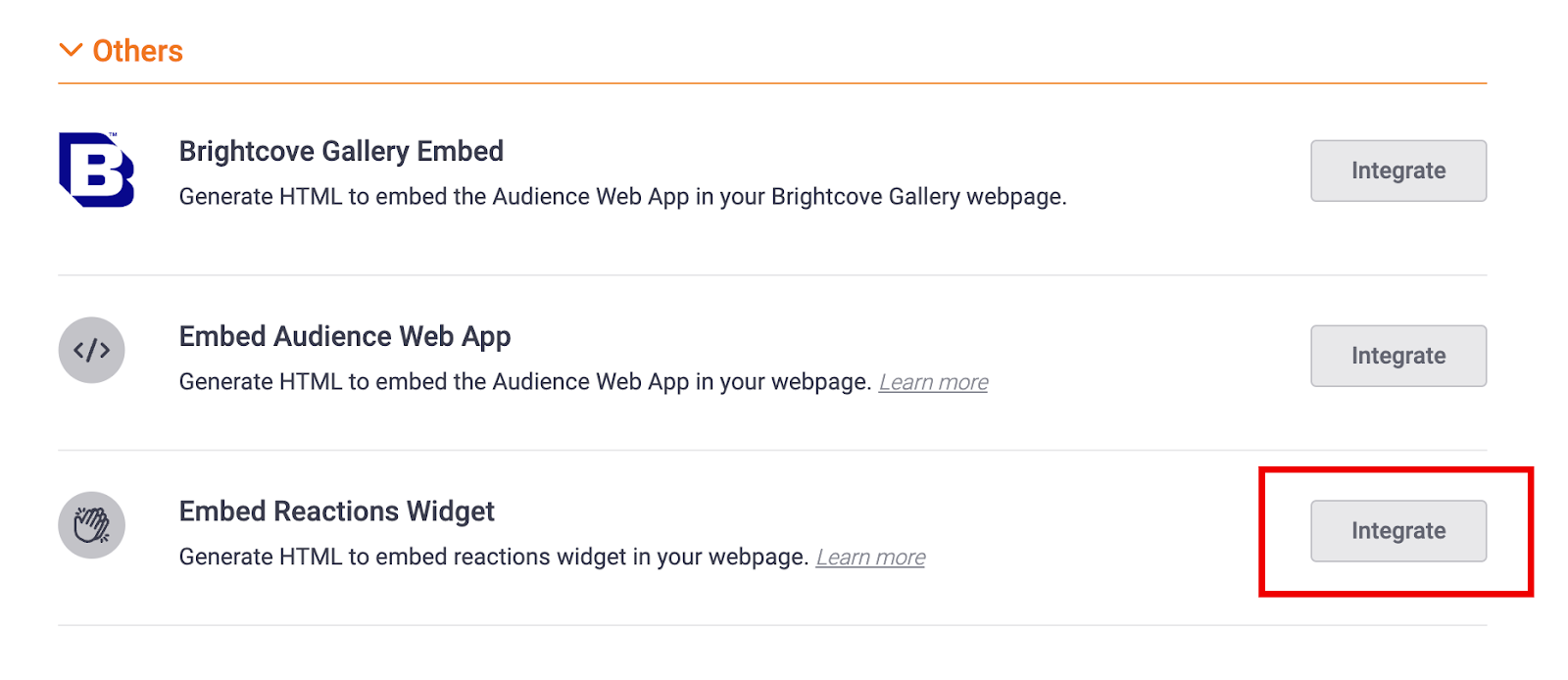1568x680 pixels.
Task: Collapse the Others section chevron
Action: click(x=71, y=50)
